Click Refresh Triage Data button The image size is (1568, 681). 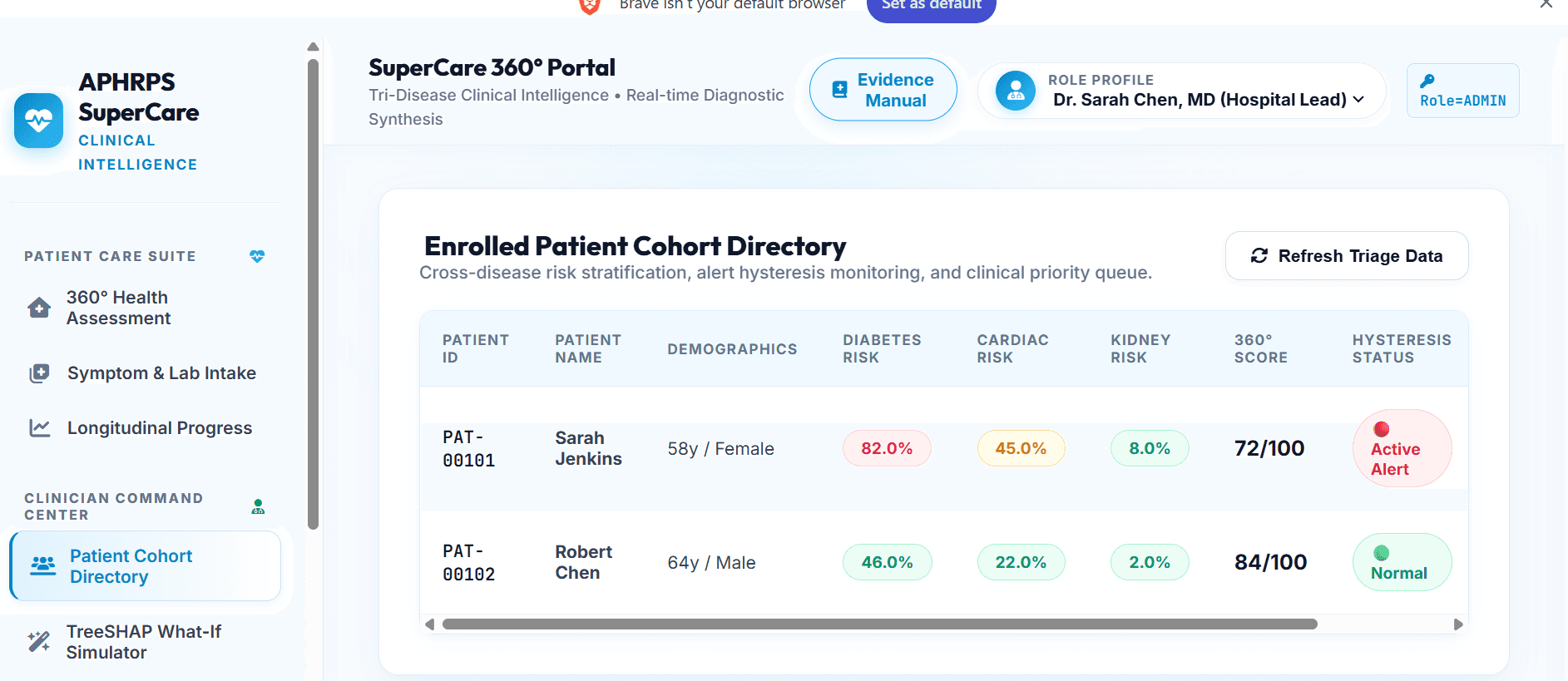coord(1347,256)
